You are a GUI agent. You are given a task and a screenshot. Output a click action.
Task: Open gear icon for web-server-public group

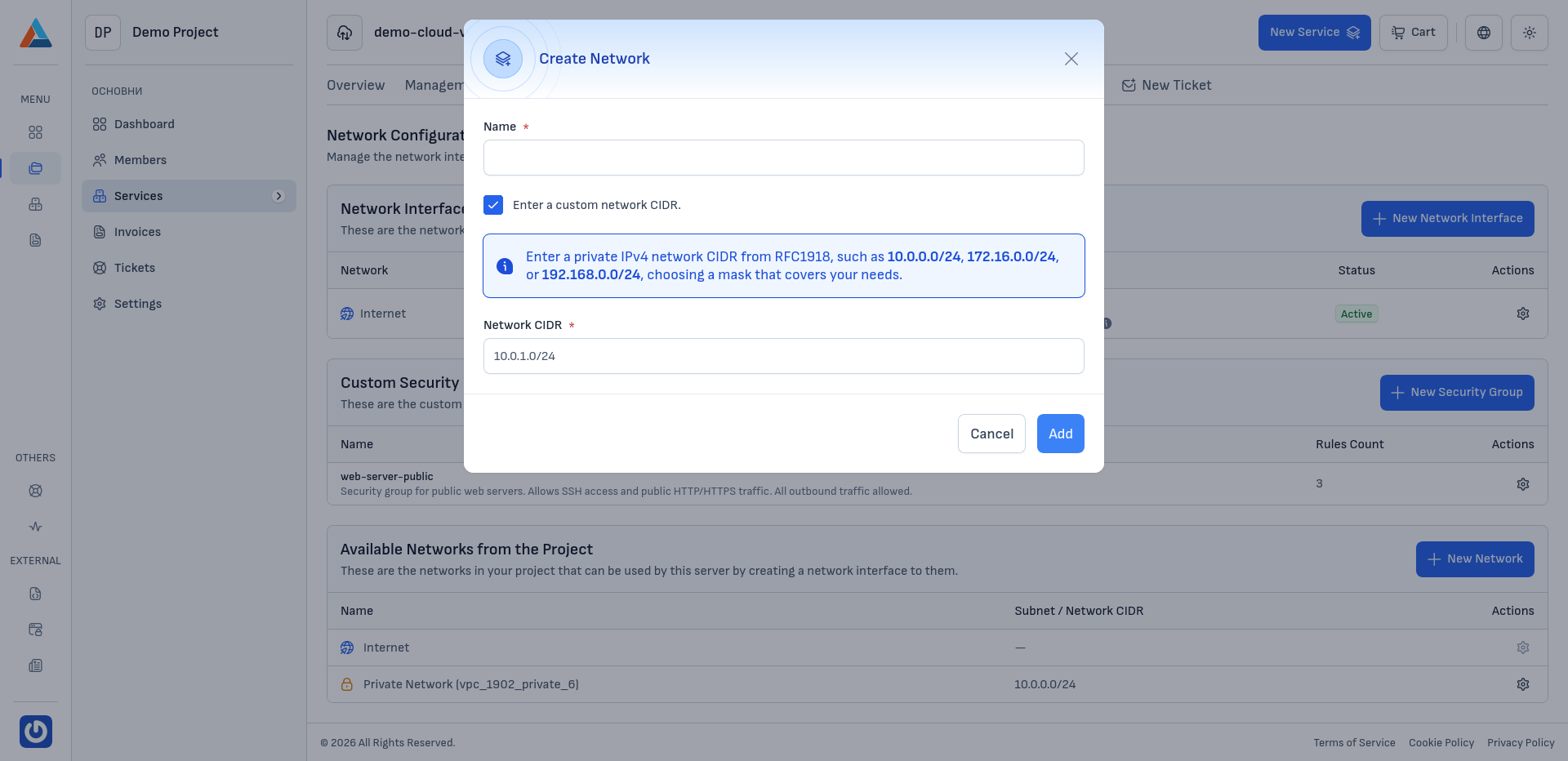1522,484
